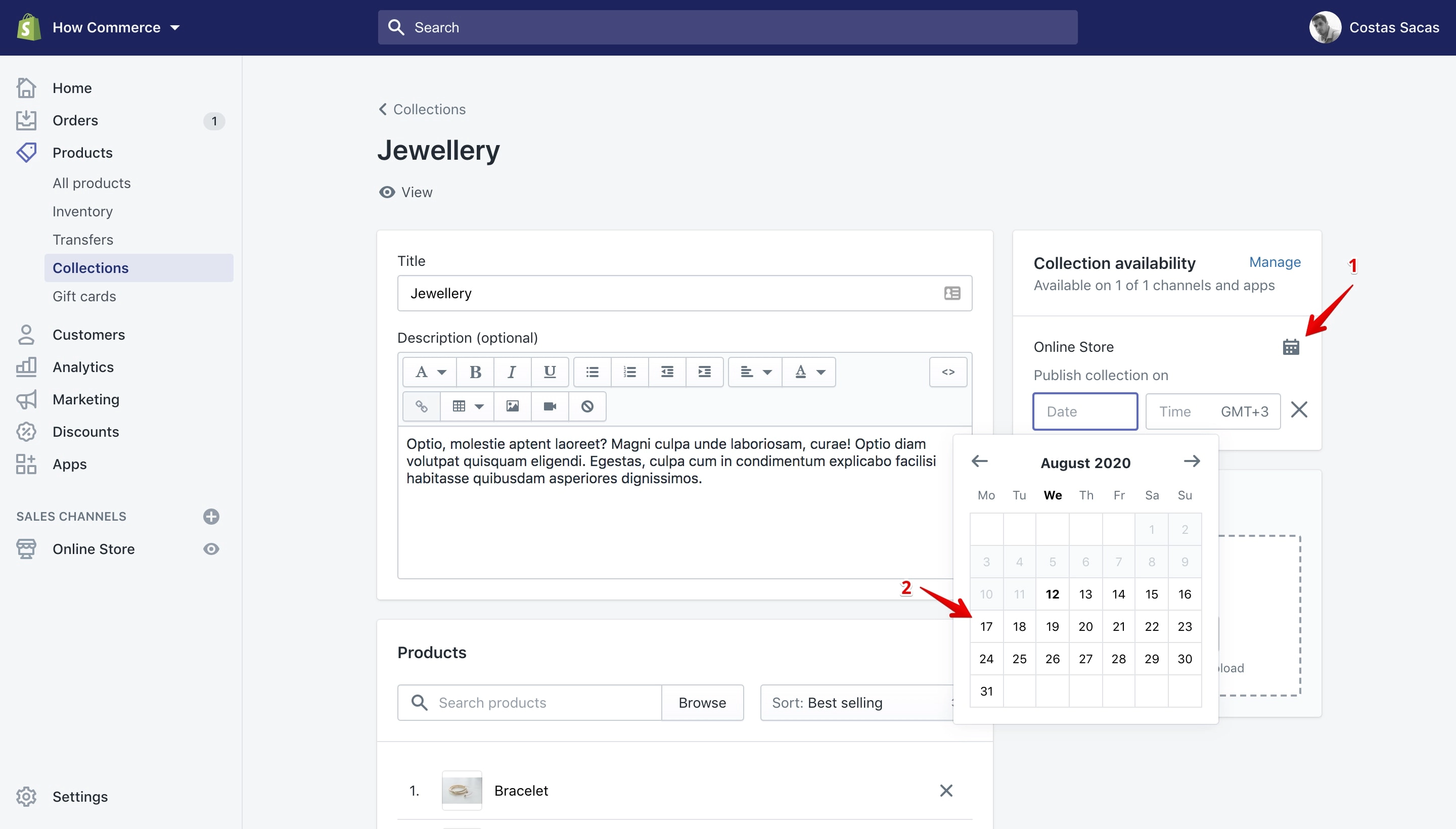Click the Manage link for collection availability
This screenshot has width=1456, height=829.
coord(1275,262)
